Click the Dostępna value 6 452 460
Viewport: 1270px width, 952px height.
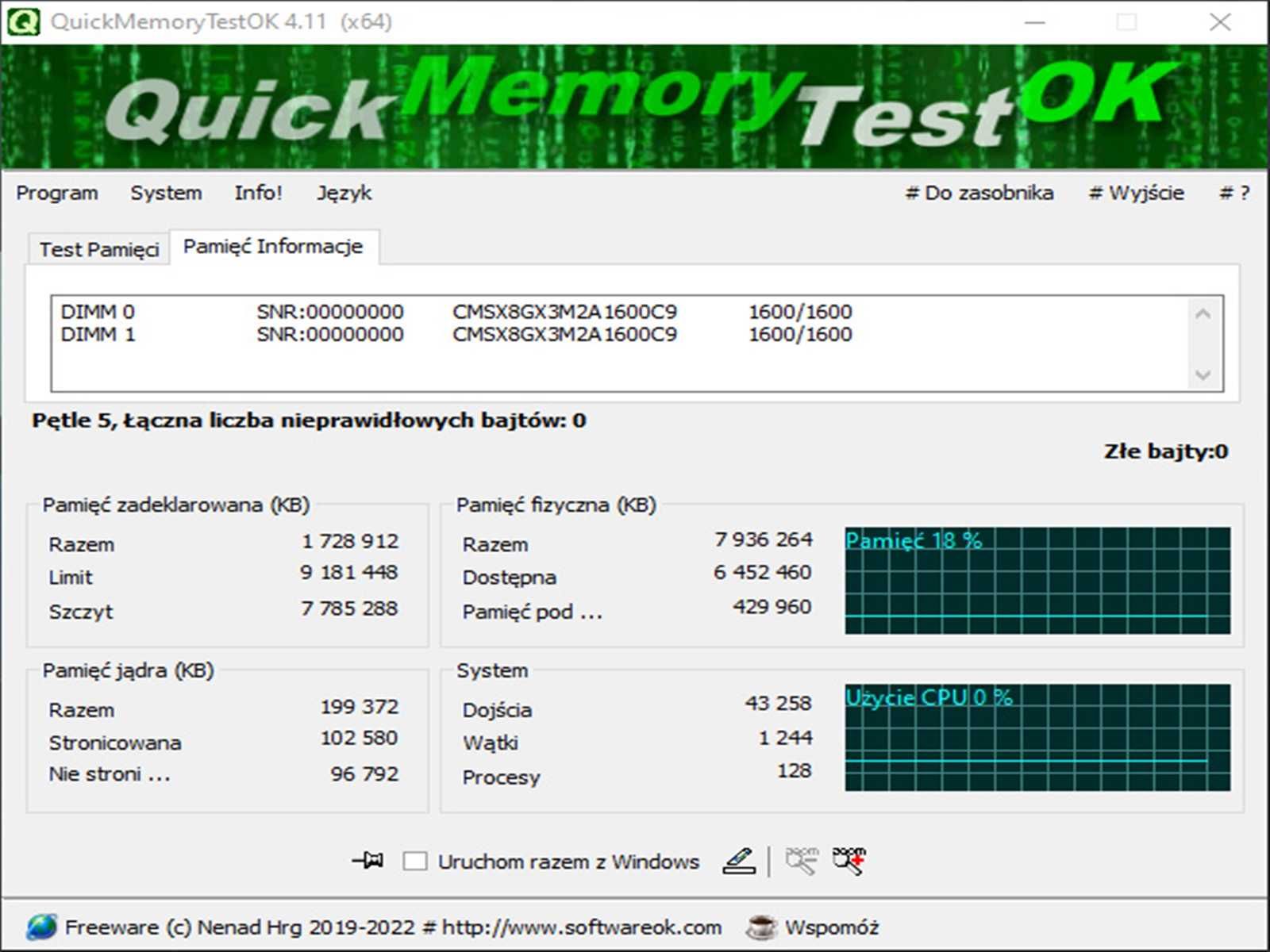click(x=762, y=572)
